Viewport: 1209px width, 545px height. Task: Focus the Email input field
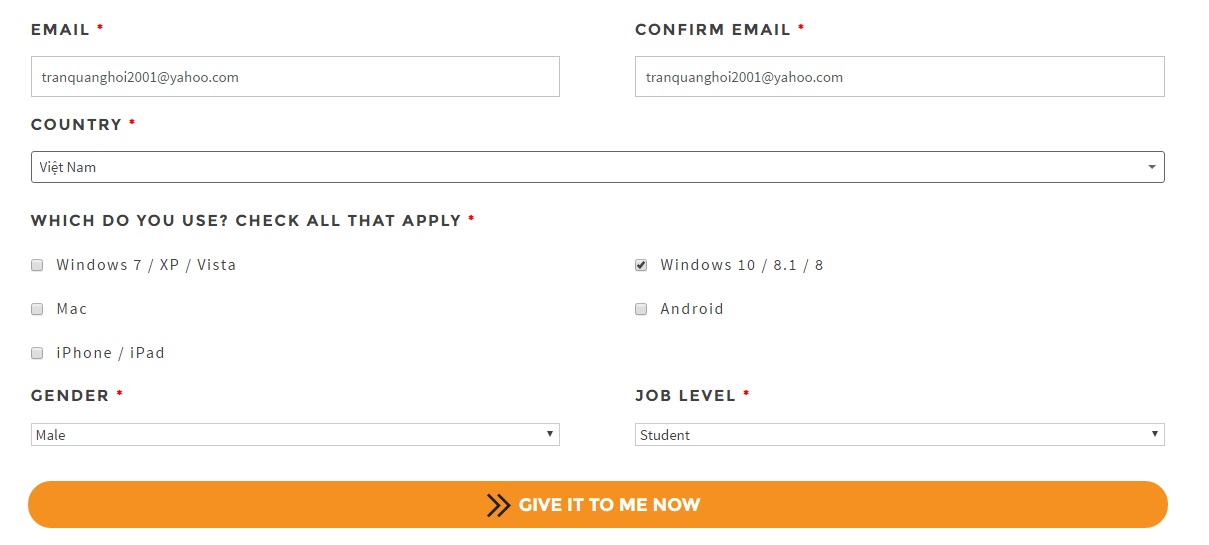(x=295, y=77)
